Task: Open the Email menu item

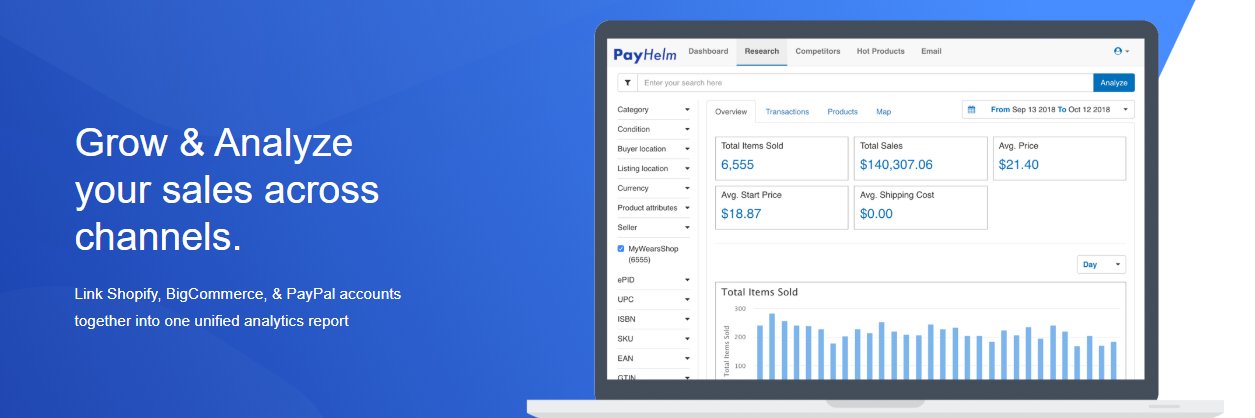Action: pyautogui.click(x=931, y=51)
